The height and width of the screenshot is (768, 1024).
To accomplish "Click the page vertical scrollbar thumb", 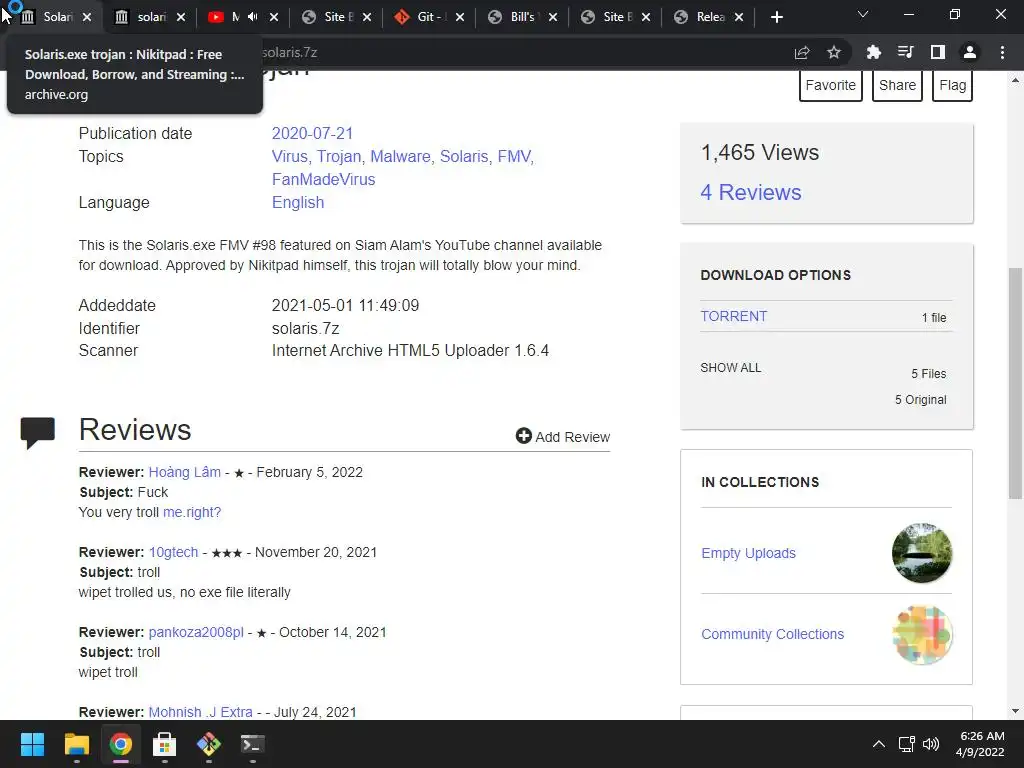I will [1014, 383].
